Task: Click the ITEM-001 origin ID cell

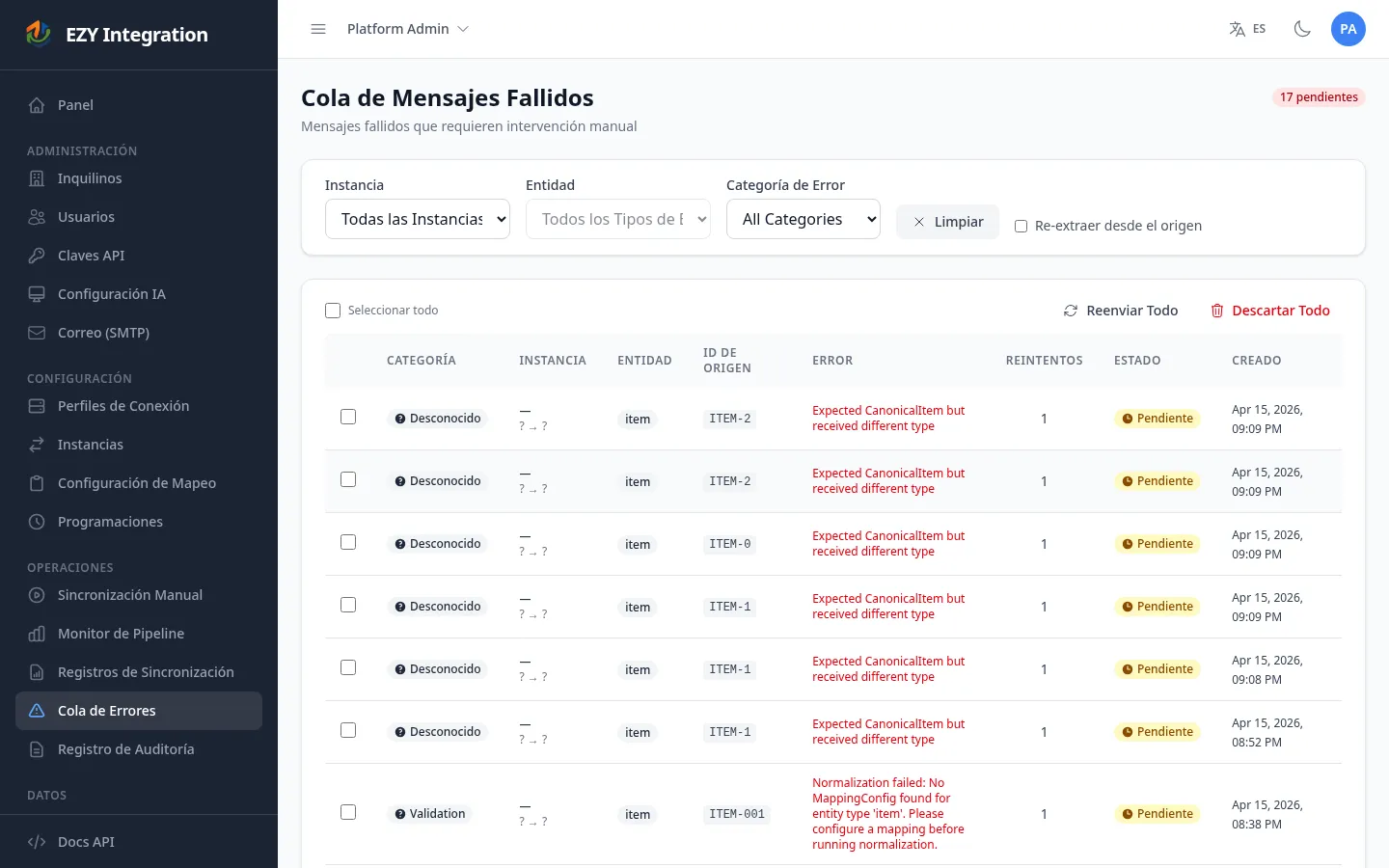Action: pos(737,814)
